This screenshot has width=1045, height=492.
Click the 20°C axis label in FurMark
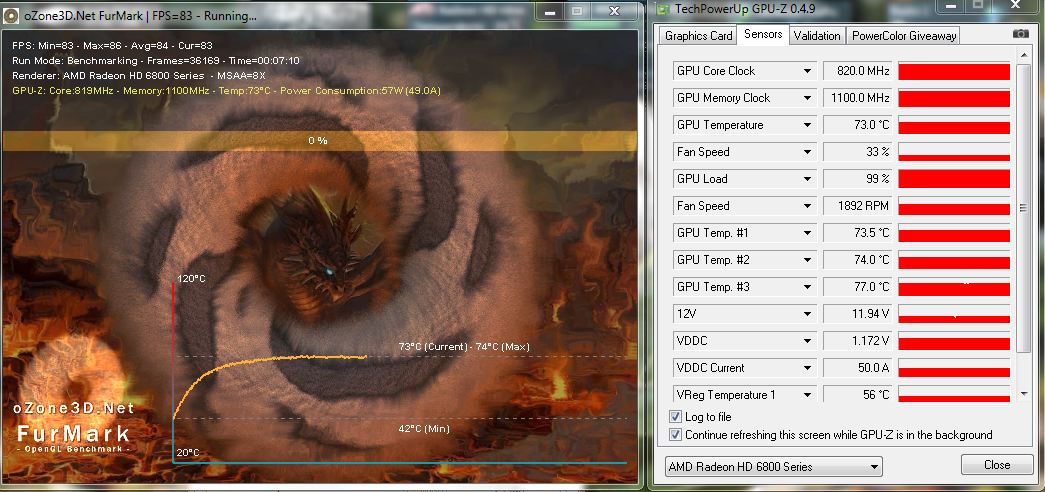(x=187, y=453)
